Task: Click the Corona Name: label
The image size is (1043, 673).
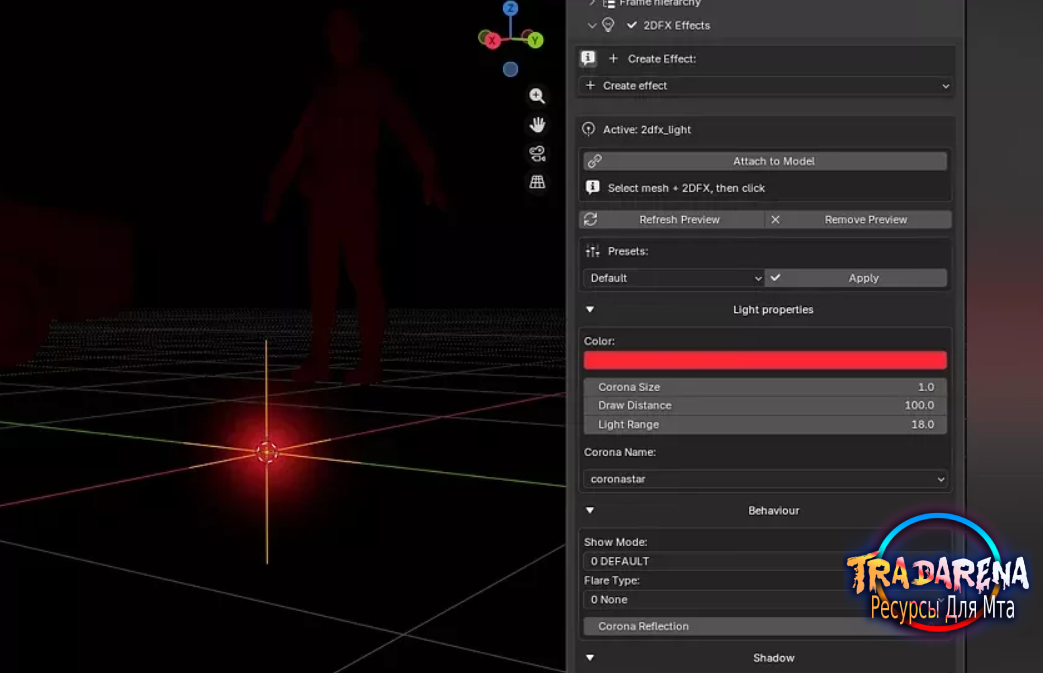Action: point(620,452)
